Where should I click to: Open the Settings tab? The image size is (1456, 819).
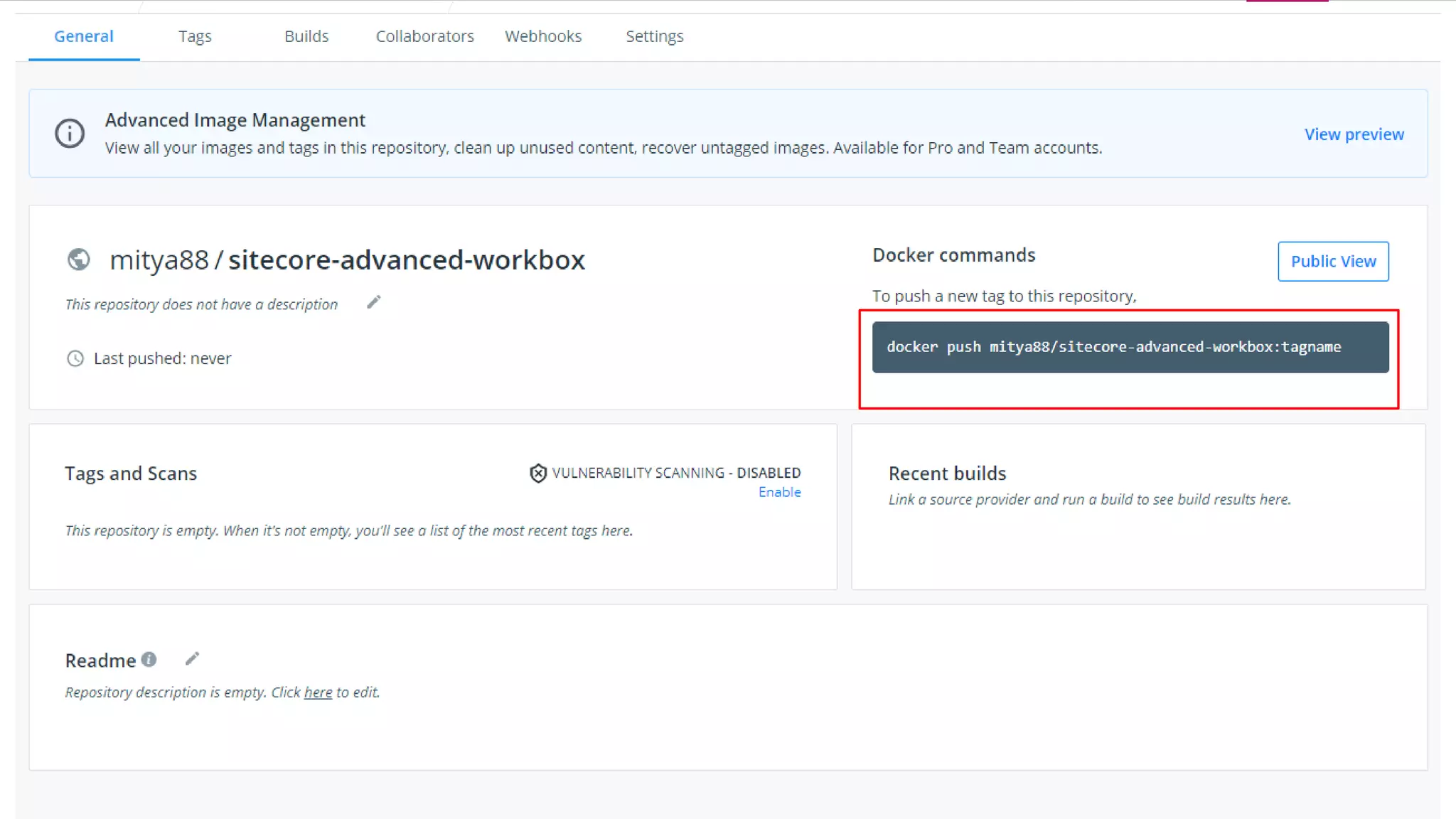click(x=654, y=36)
